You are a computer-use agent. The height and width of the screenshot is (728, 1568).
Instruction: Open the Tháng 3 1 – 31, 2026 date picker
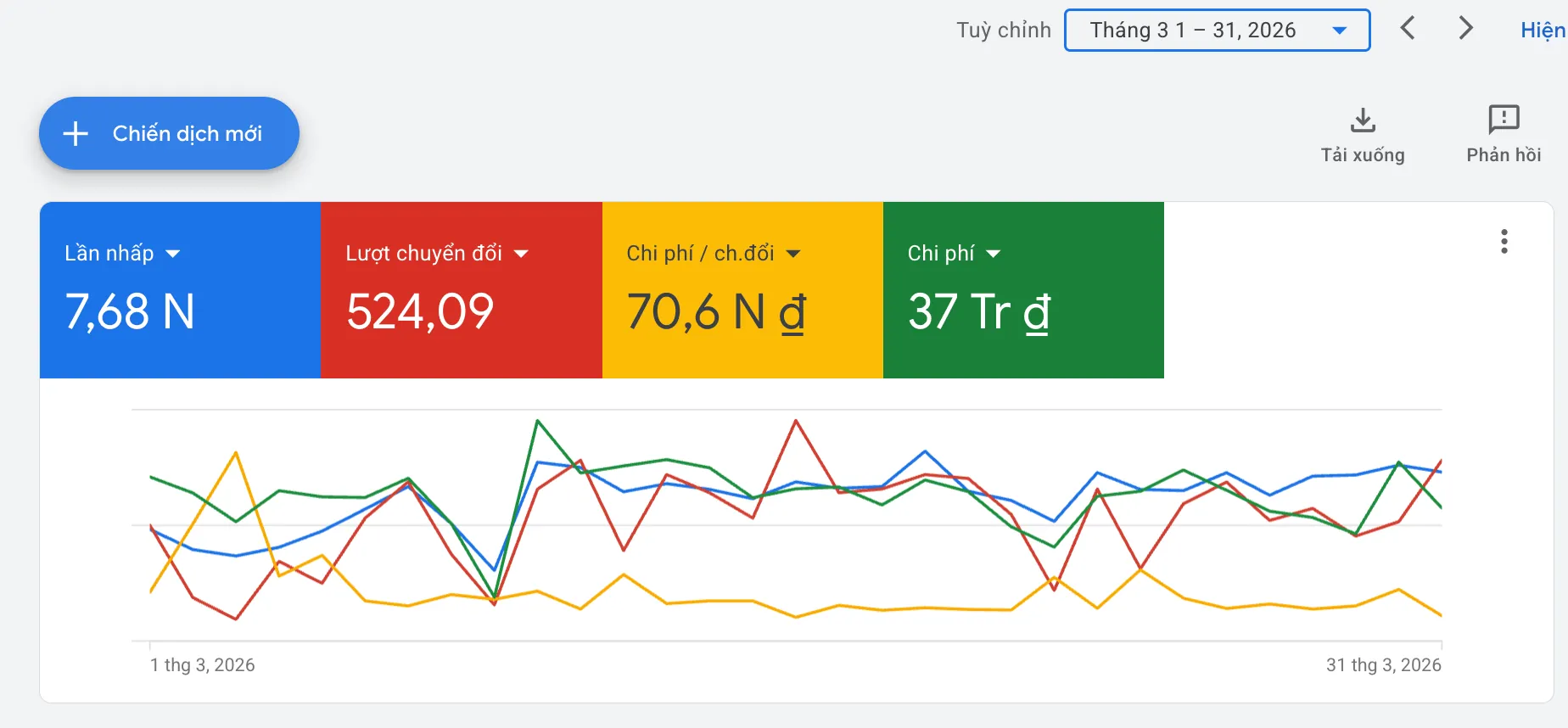point(1217,31)
